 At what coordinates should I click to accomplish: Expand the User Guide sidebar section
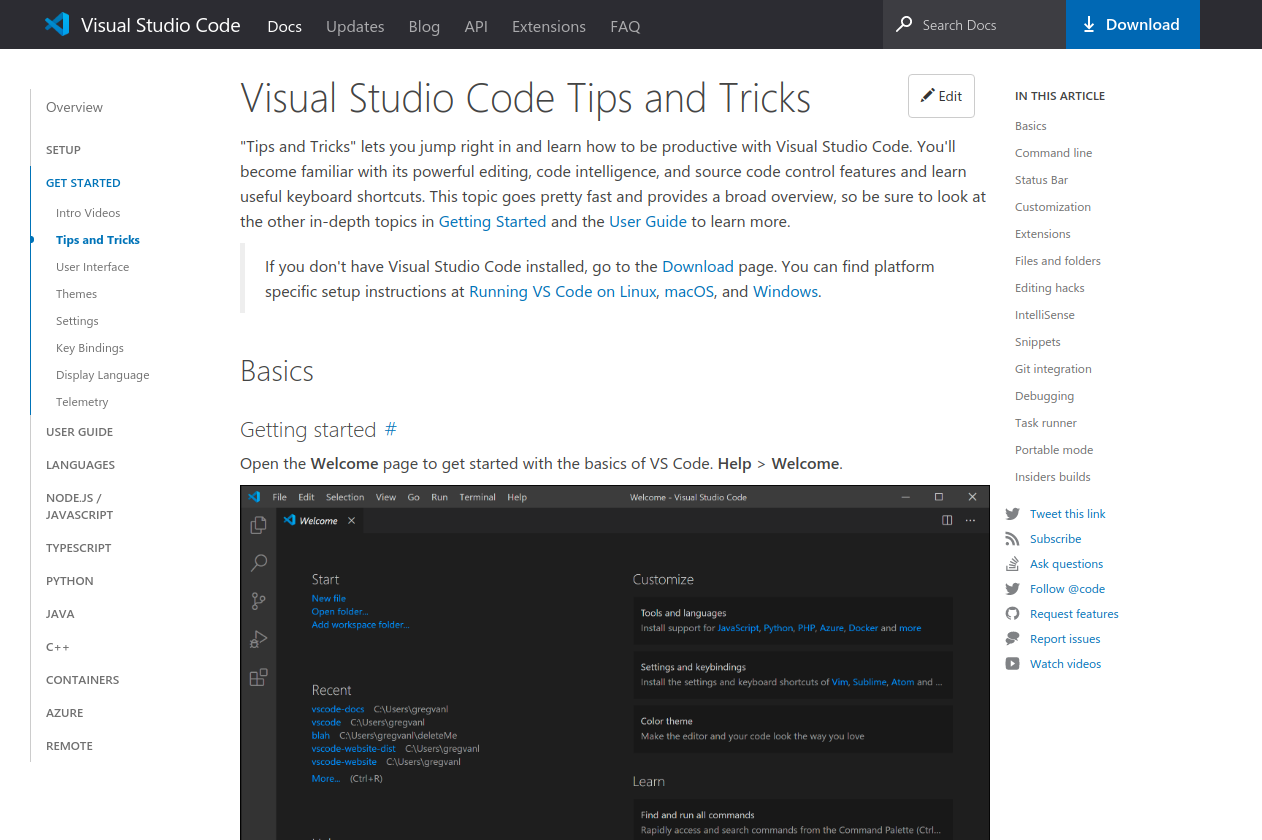pos(79,432)
